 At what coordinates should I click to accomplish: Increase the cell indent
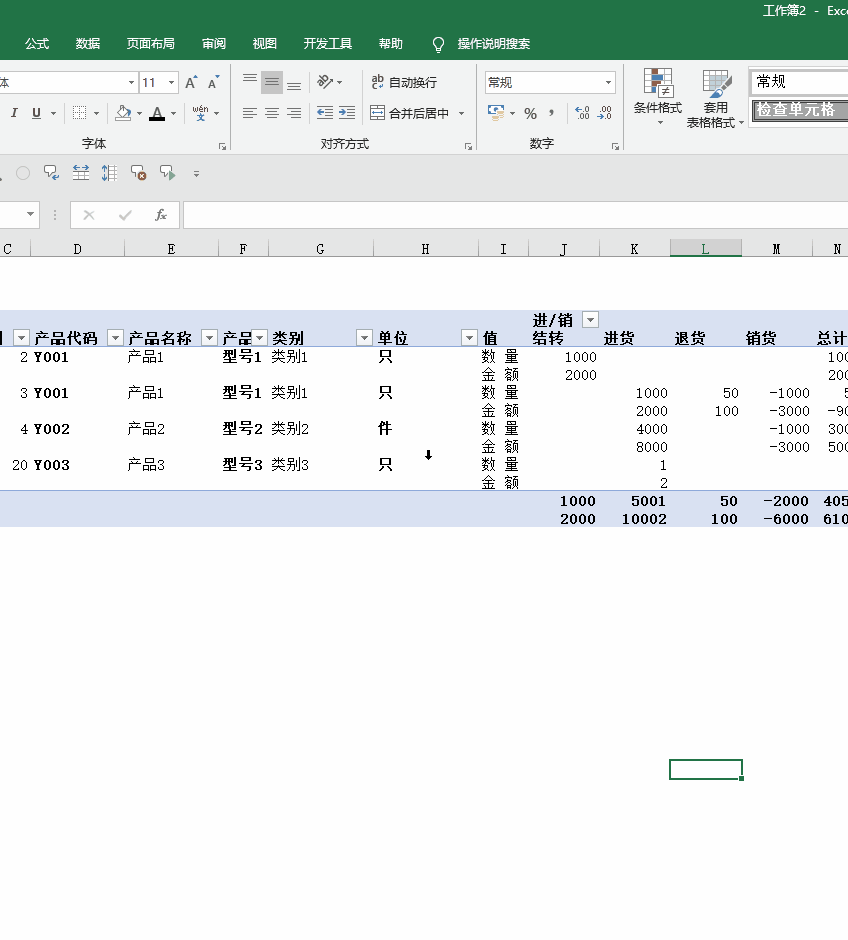click(x=347, y=113)
